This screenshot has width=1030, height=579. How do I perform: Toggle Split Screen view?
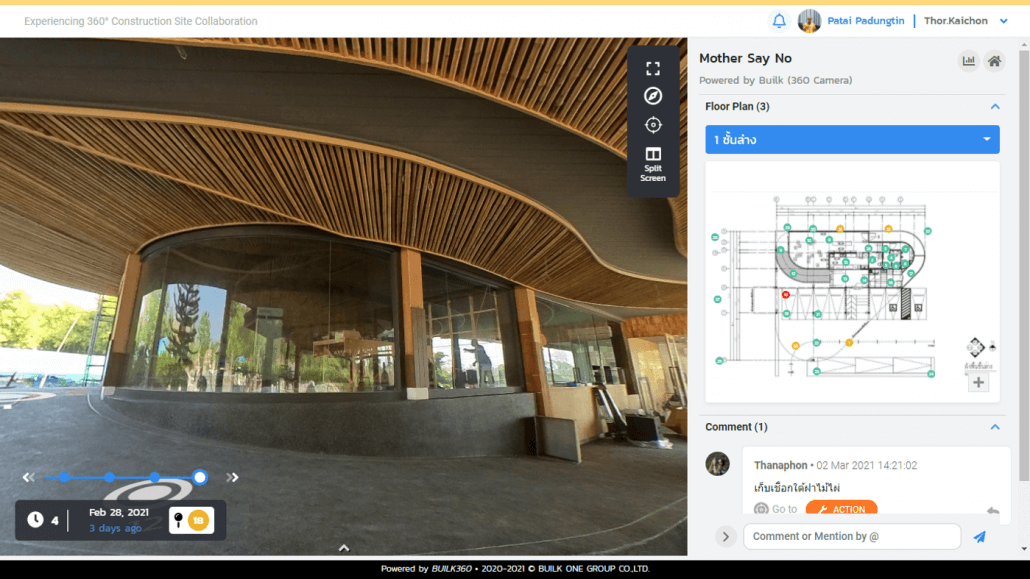[652, 164]
